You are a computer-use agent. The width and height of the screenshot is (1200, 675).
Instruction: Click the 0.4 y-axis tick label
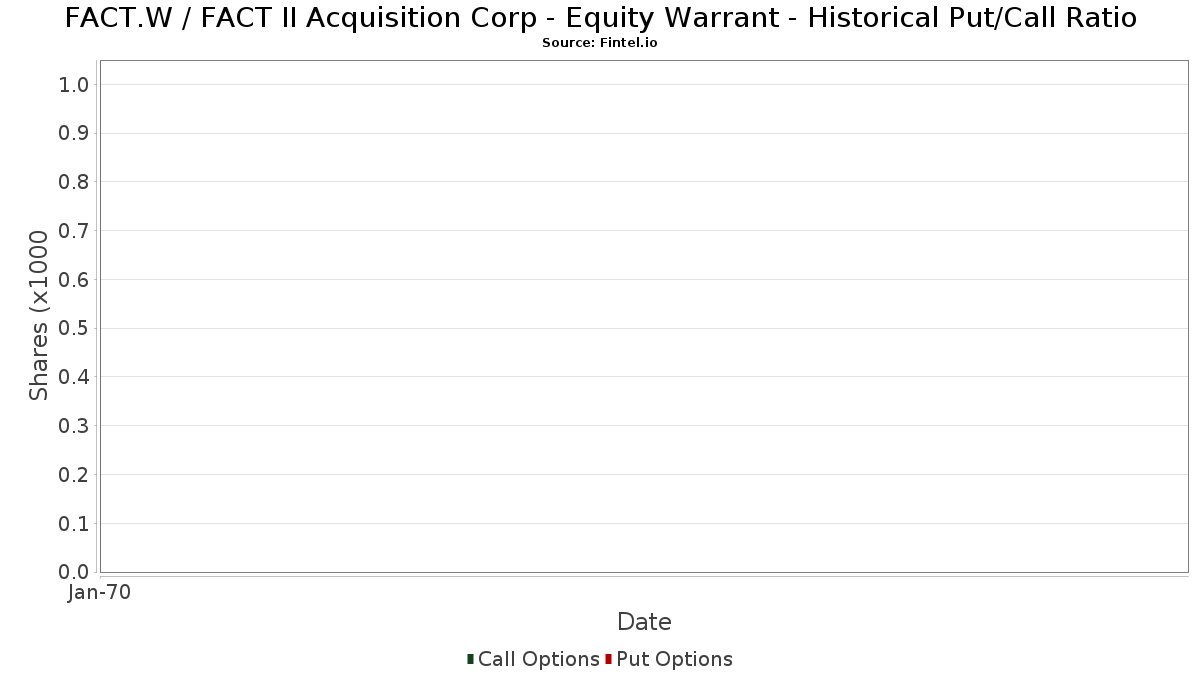coord(74,377)
